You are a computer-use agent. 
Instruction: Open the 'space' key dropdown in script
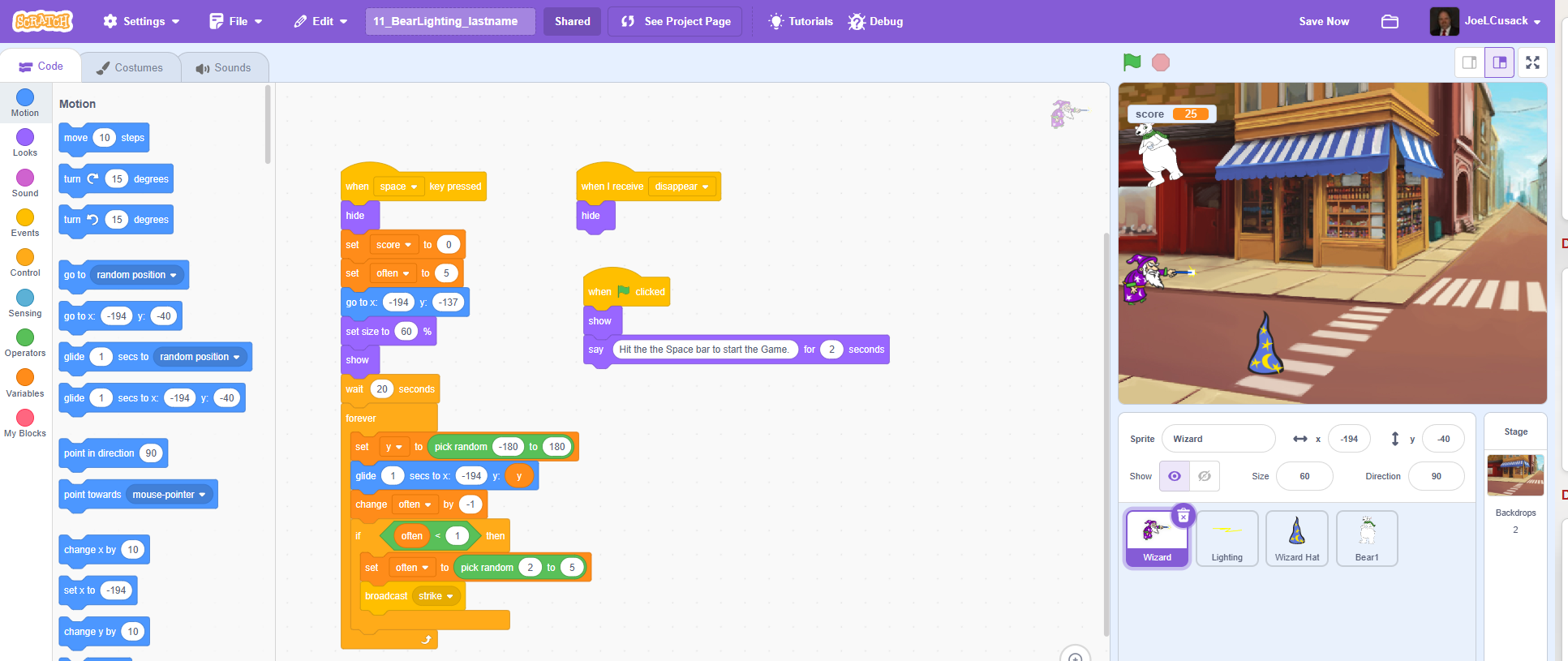[x=398, y=187]
